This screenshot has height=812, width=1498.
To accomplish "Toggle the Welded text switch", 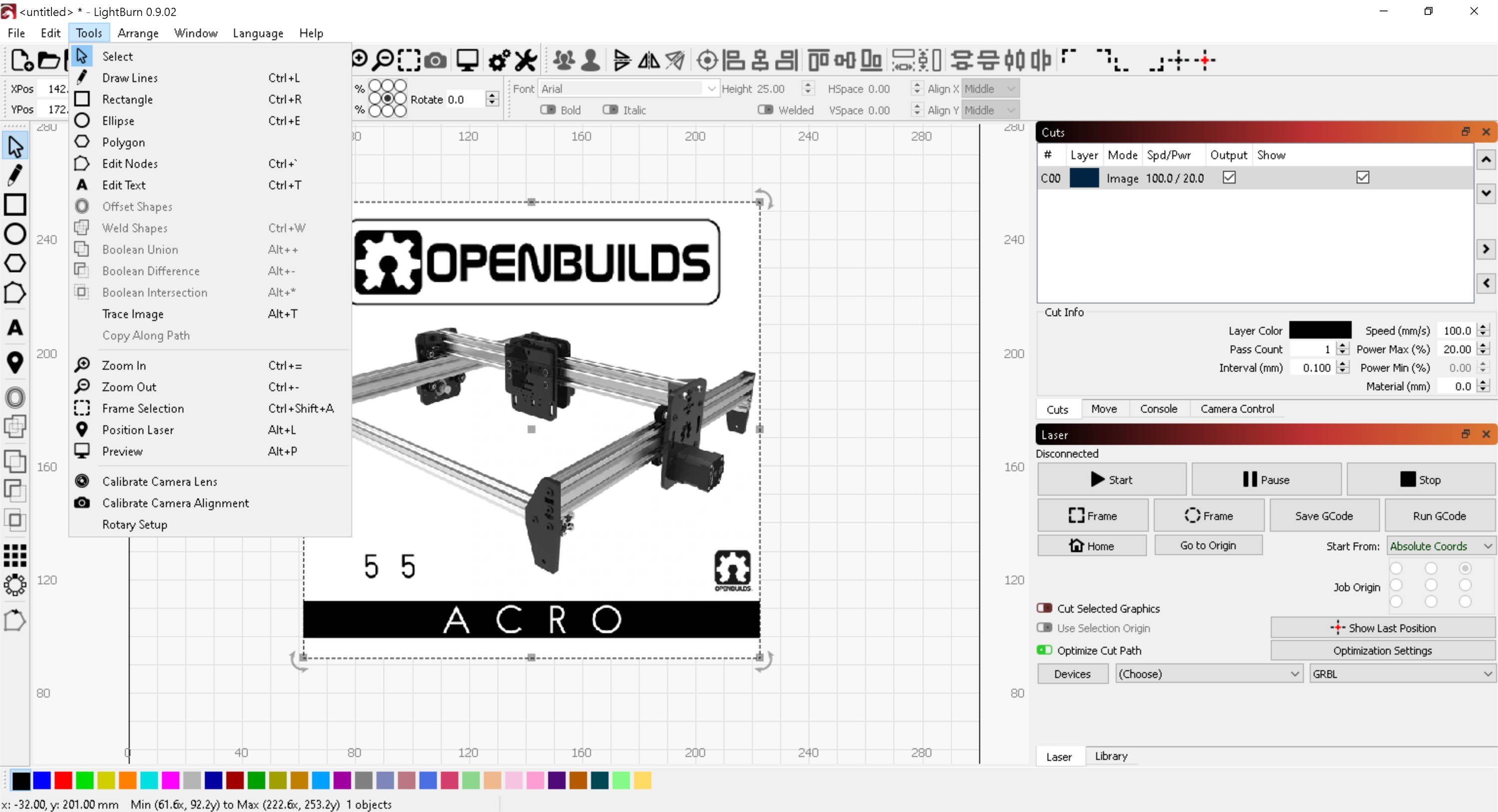I will click(x=765, y=110).
